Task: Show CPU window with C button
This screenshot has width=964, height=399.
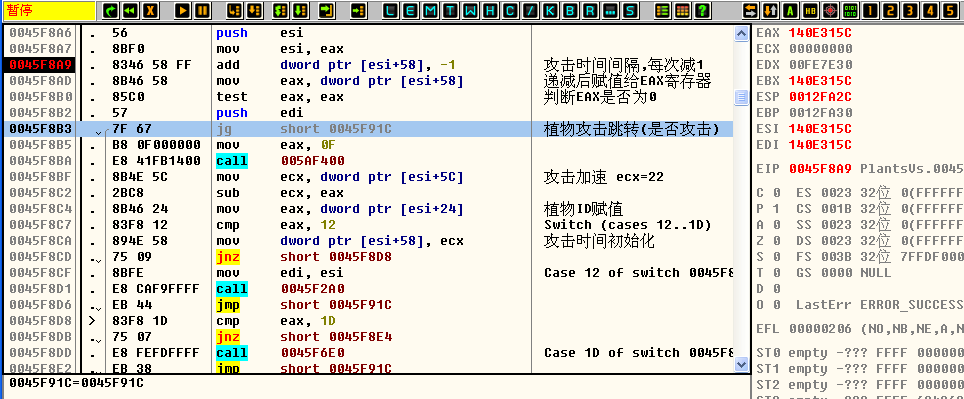Action: 510,10
